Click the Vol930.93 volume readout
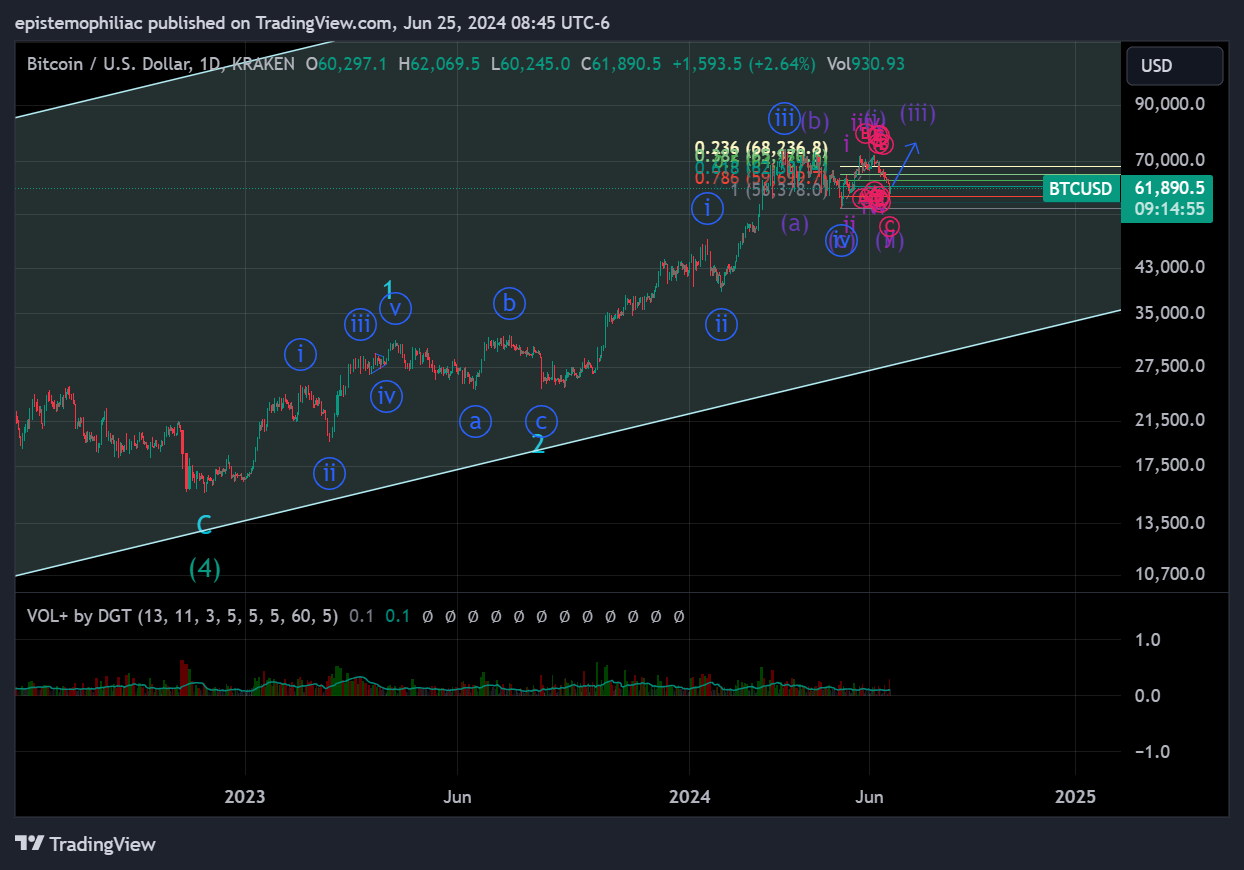The image size is (1244, 870). click(x=866, y=64)
